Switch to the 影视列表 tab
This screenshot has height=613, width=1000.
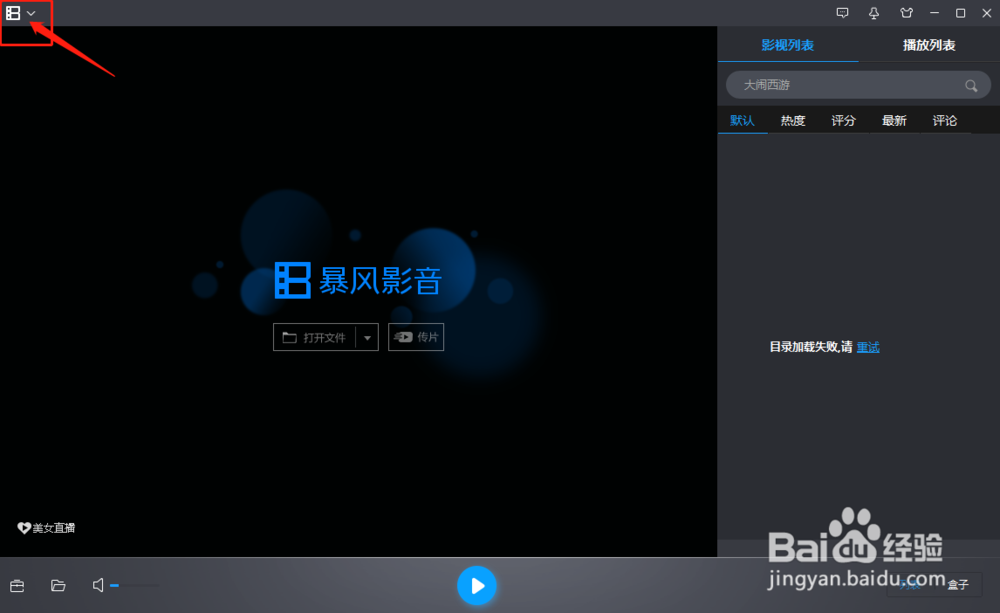(x=788, y=45)
